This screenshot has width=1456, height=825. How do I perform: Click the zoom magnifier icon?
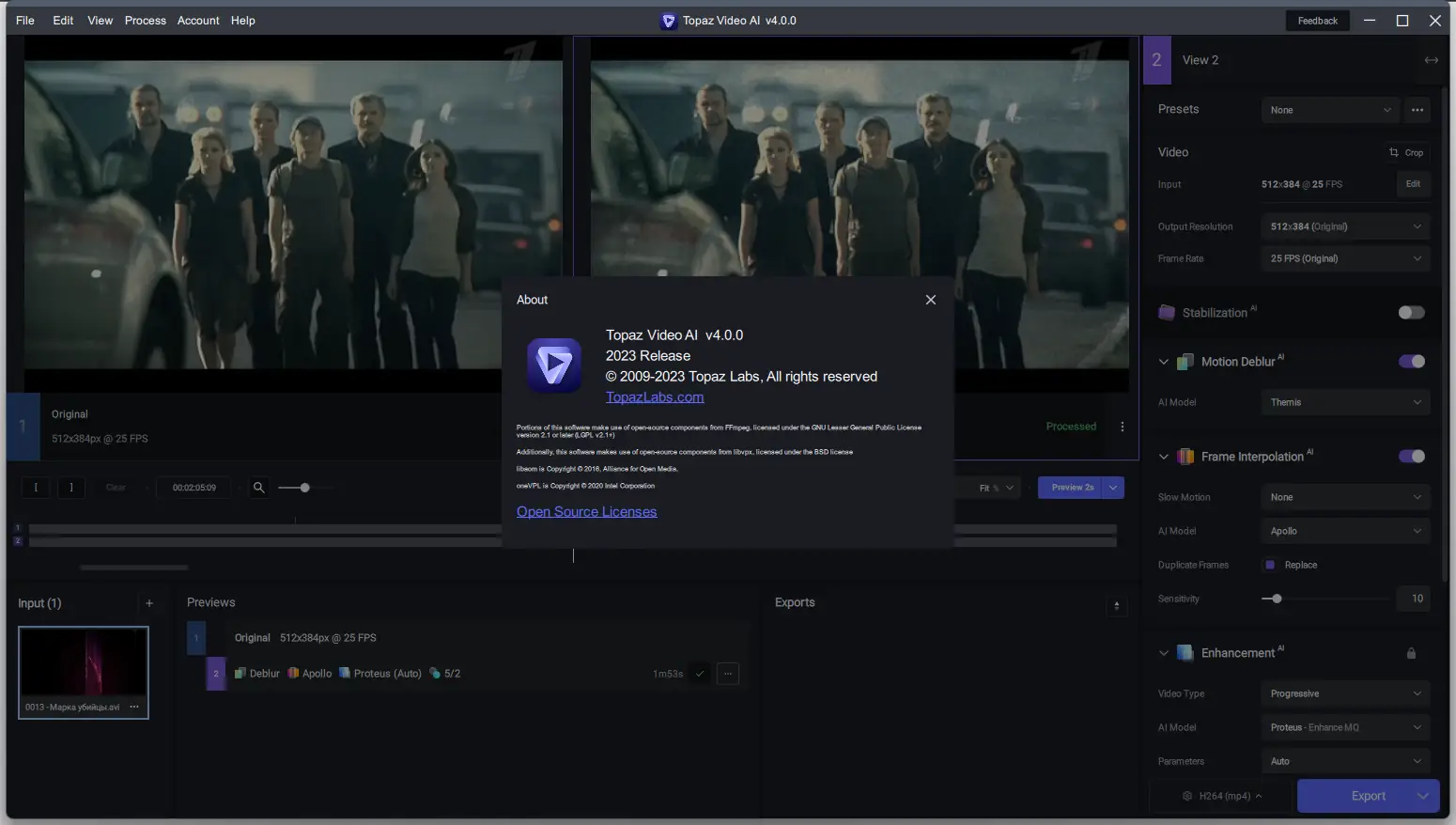(258, 488)
